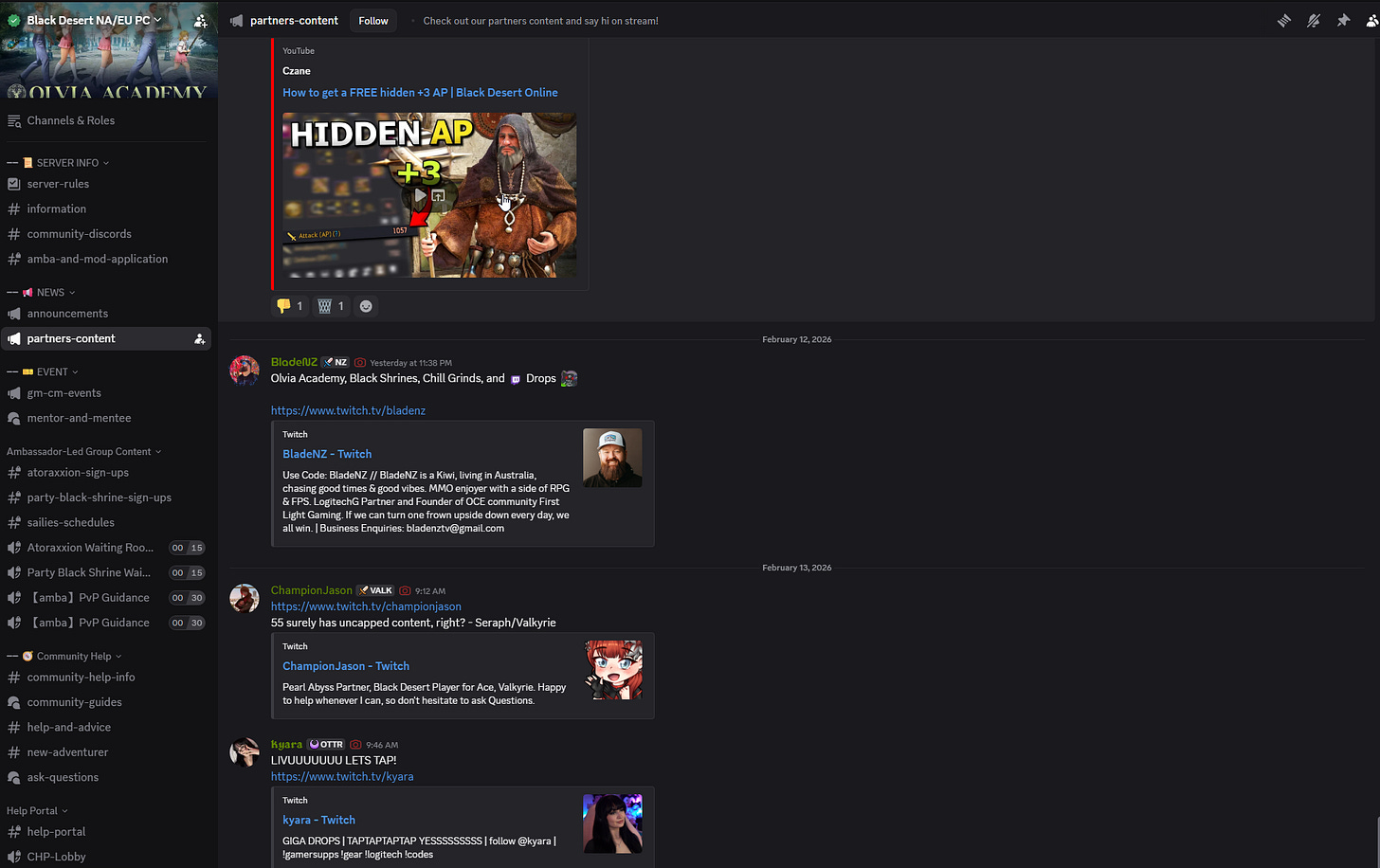Click the VALK role tag next to ChampionJason
The width and height of the screenshot is (1380, 868).
coord(375,590)
